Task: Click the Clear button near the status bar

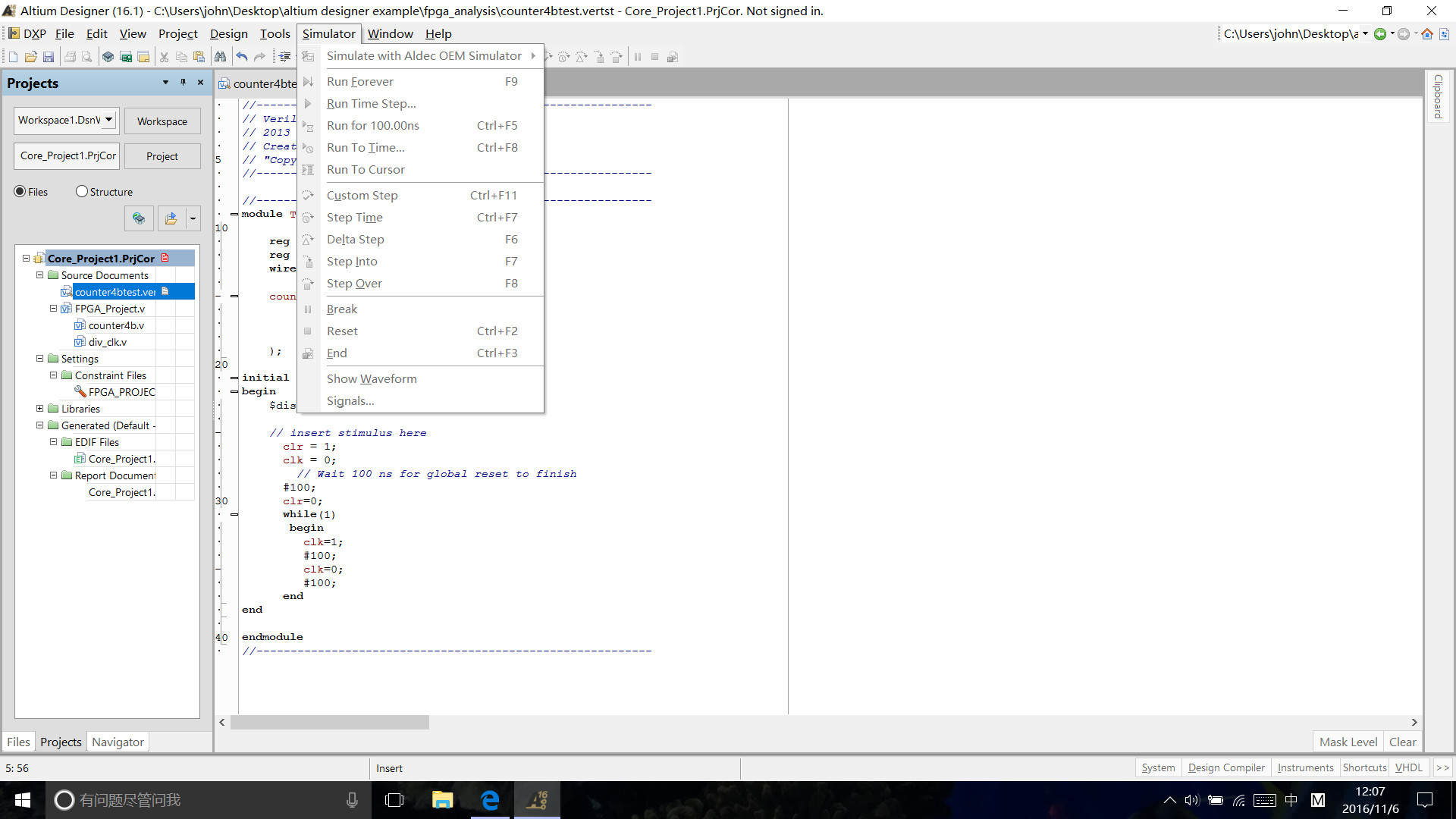Action: click(1402, 742)
